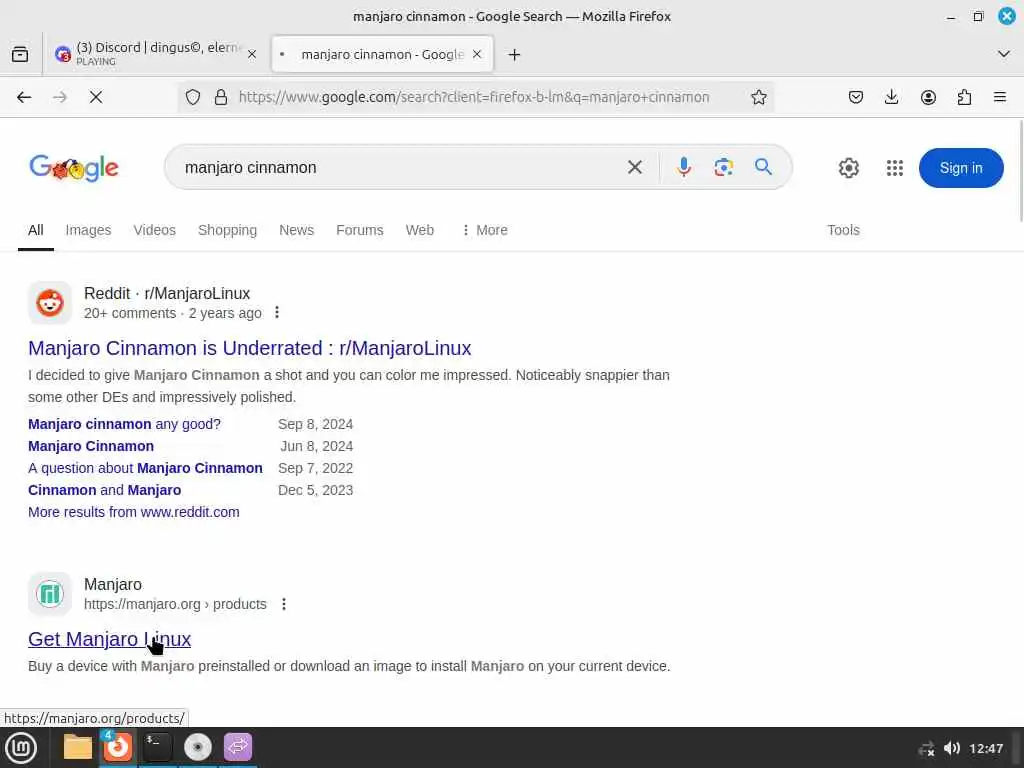Open the network tray icon
The image size is (1024, 768).
pyautogui.click(x=926, y=748)
